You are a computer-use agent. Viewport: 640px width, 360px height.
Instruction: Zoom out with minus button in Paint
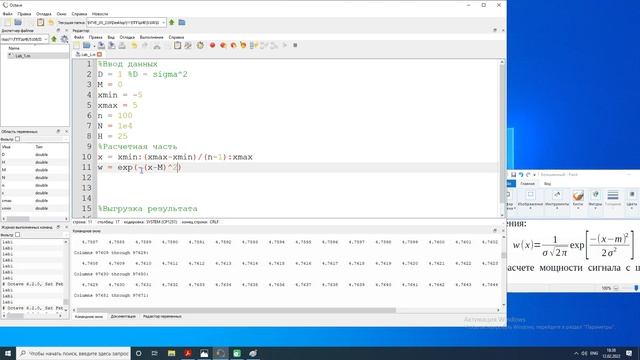coord(616,288)
